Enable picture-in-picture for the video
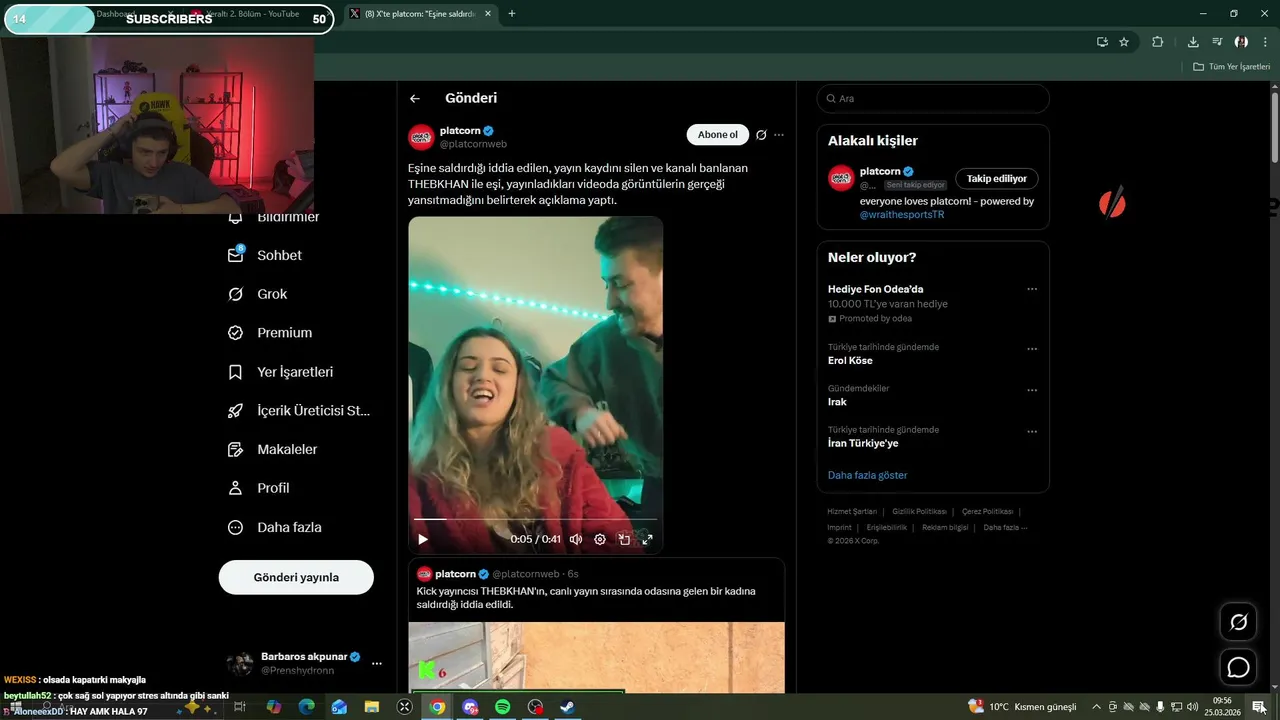Image resolution: width=1280 pixels, height=720 pixels. [x=624, y=539]
